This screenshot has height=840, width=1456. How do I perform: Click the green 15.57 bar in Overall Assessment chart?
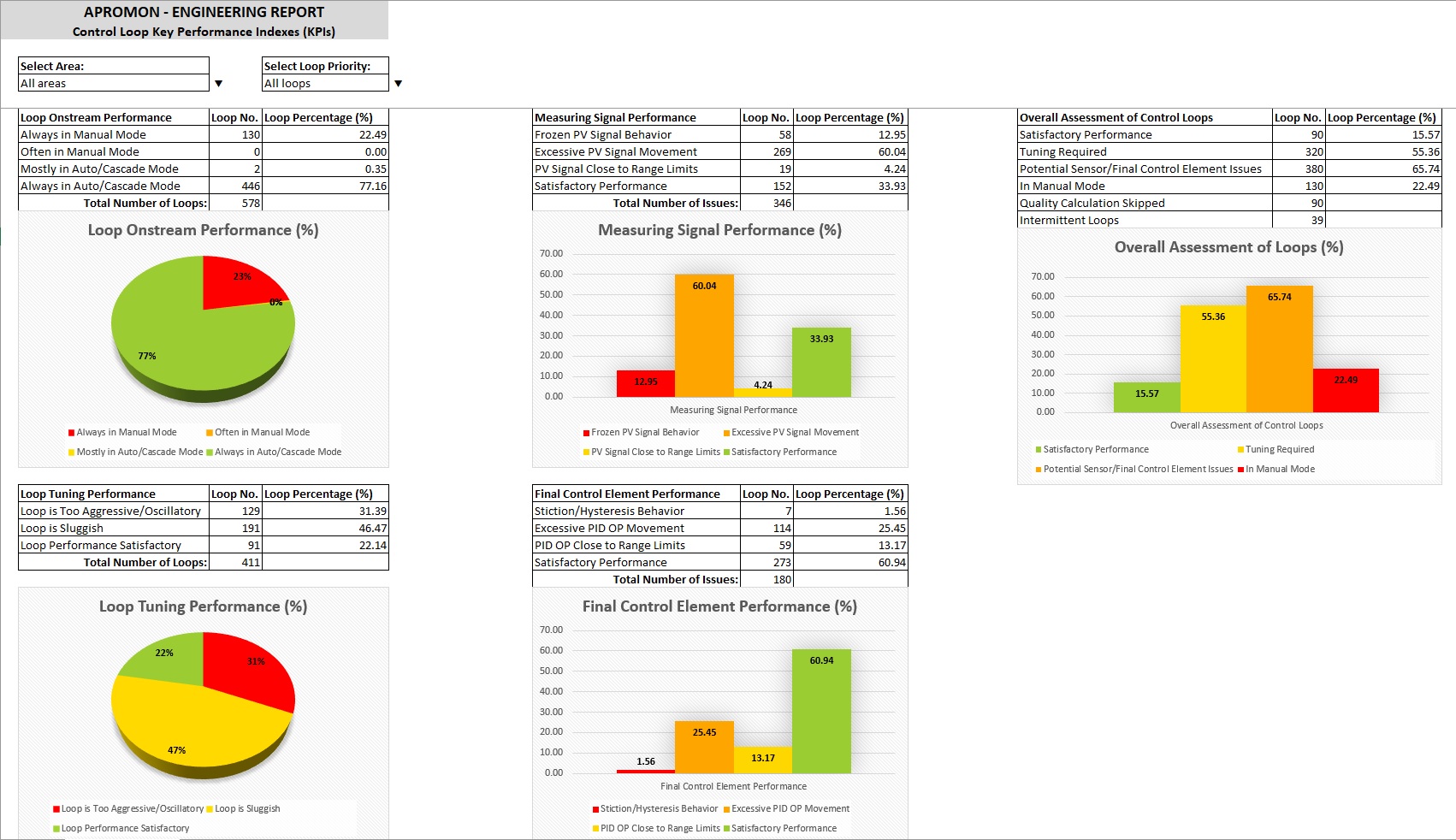click(x=1147, y=397)
